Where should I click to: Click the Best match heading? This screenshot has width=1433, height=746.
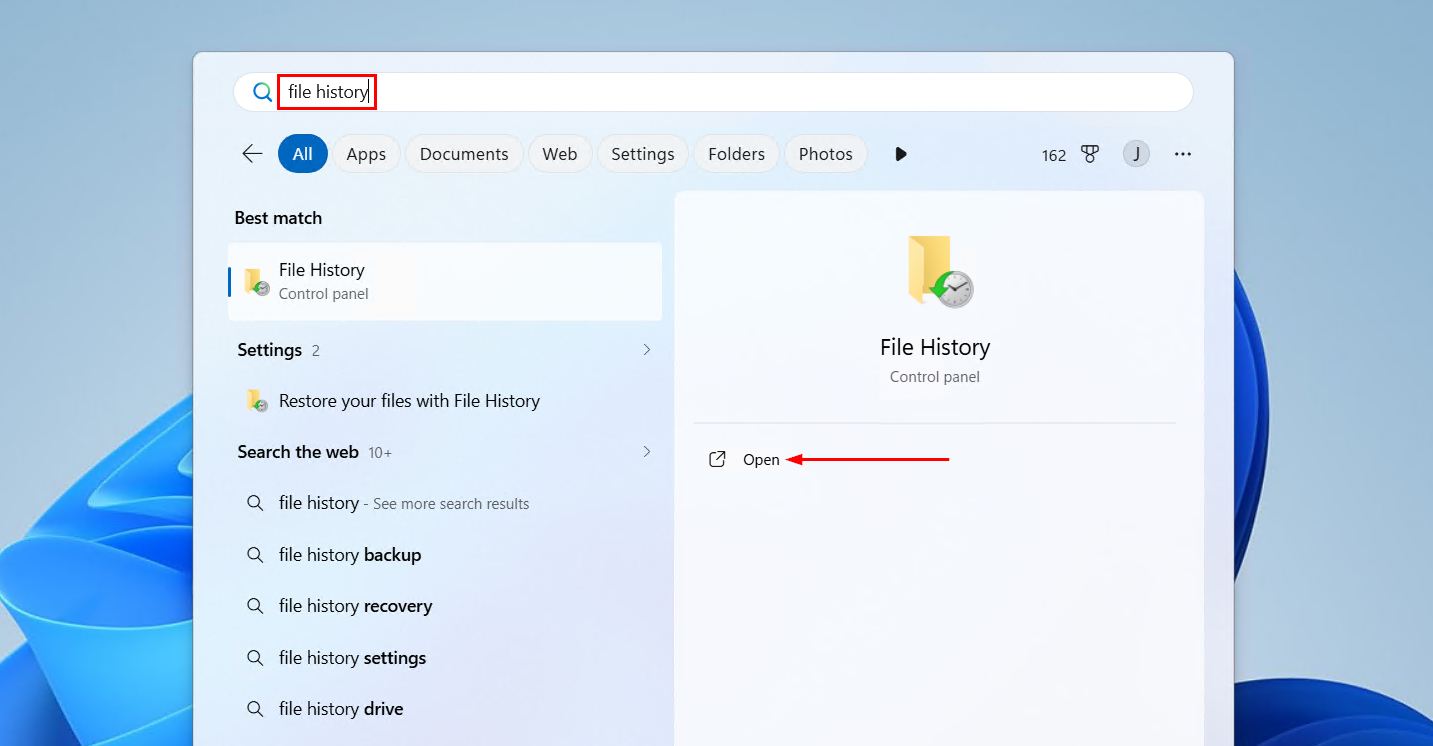[x=278, y=218]
